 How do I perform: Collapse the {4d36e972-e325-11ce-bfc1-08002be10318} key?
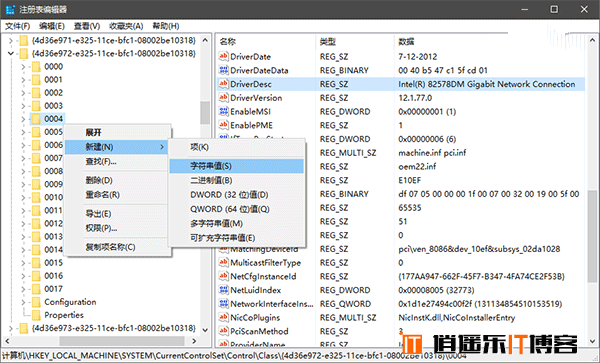pos(11,54)
